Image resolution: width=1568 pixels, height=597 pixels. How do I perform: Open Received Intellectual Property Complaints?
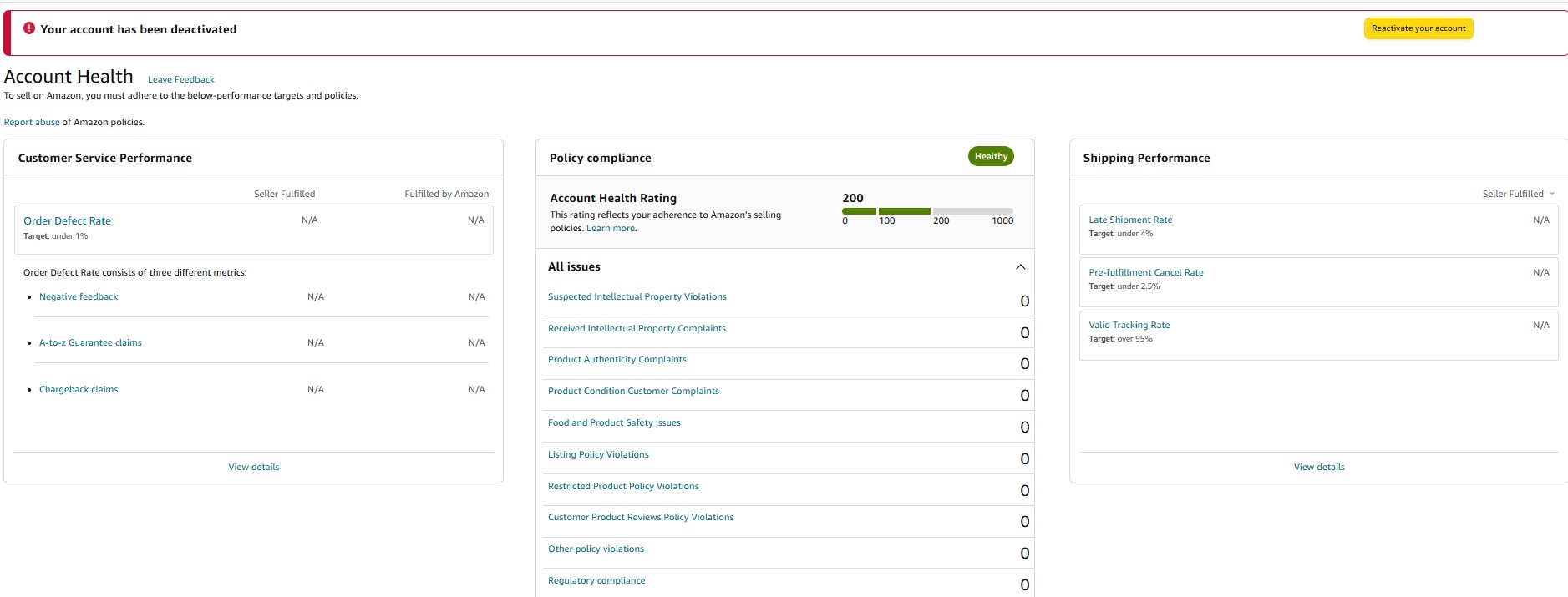pos(637,328)
